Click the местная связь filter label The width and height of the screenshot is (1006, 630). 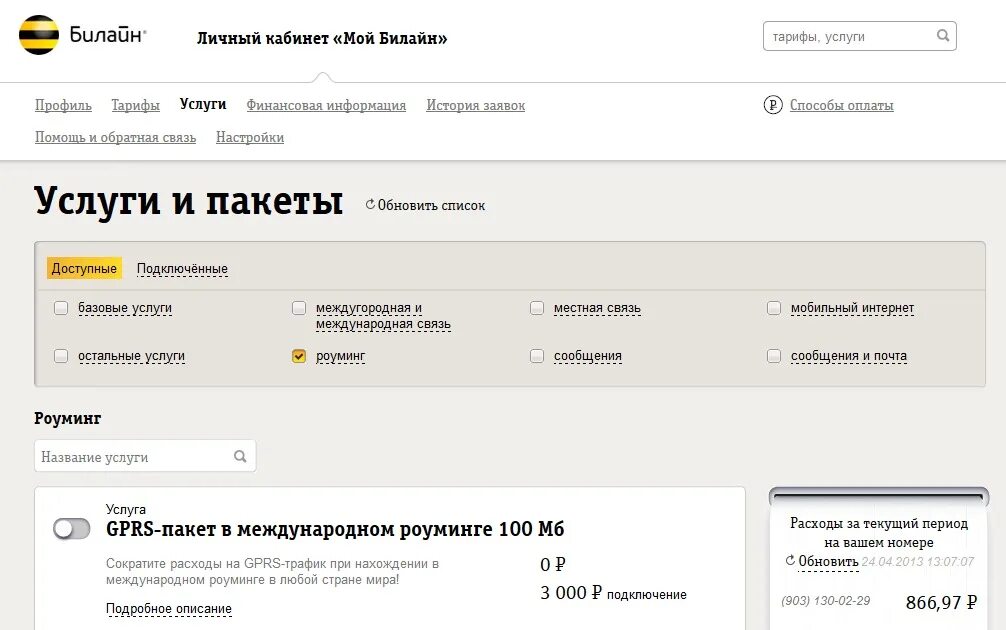coord(597,308)
